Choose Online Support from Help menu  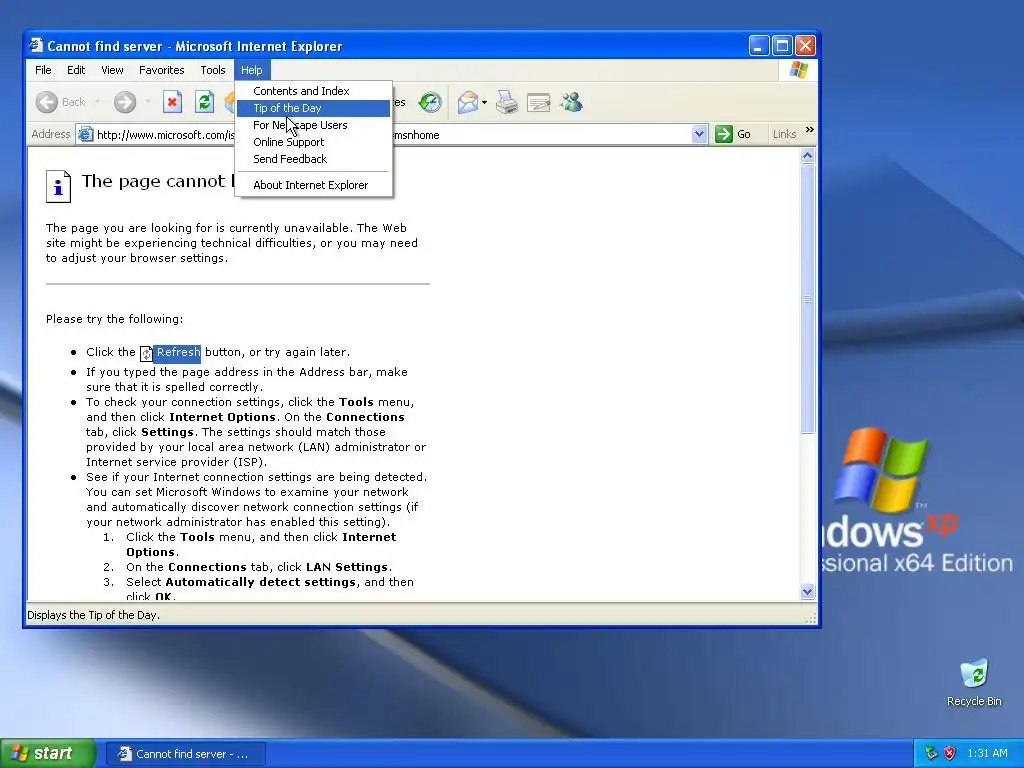313,142
